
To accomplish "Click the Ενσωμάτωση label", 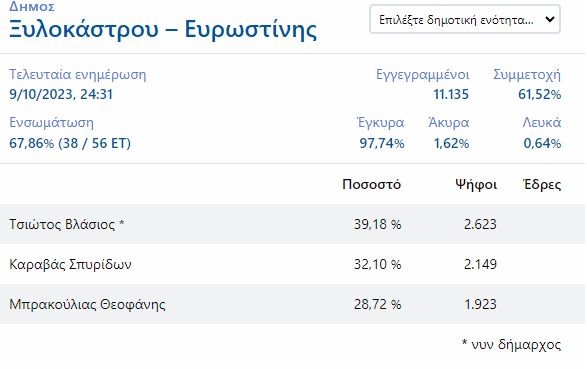I will (x=51, y=122).
